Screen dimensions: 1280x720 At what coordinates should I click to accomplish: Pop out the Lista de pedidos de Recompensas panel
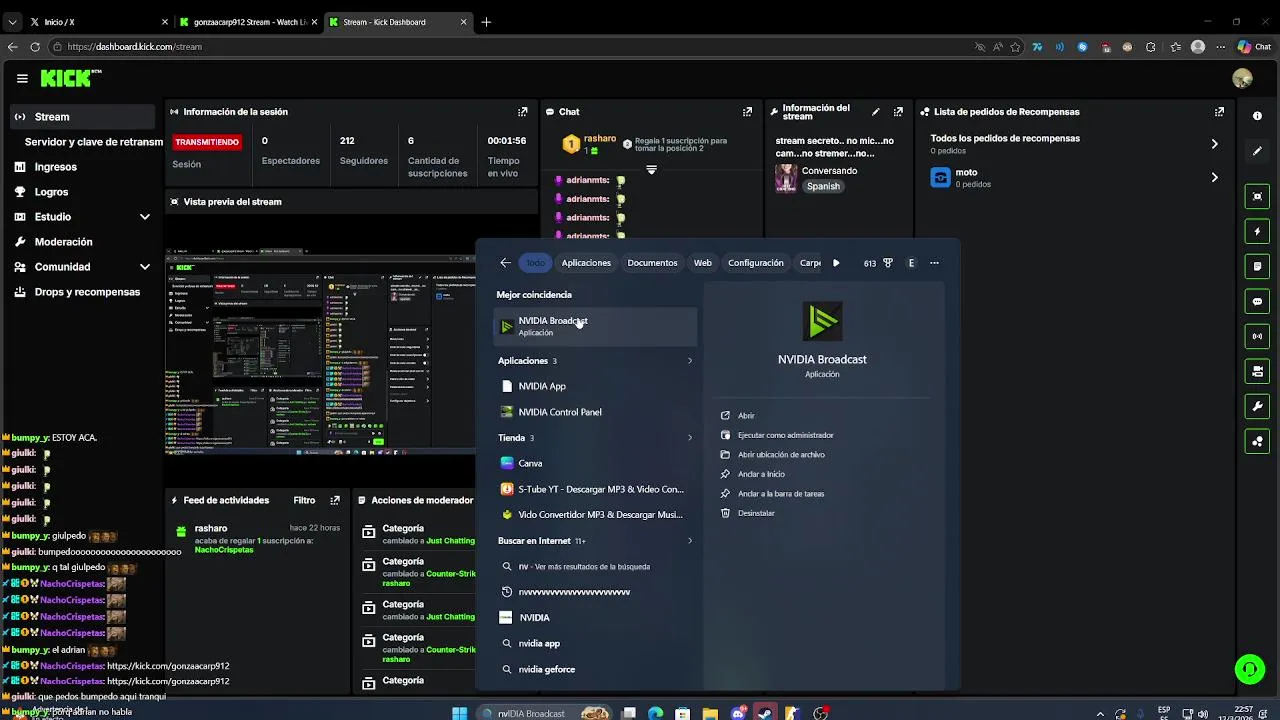click(x=1219, y=112)
